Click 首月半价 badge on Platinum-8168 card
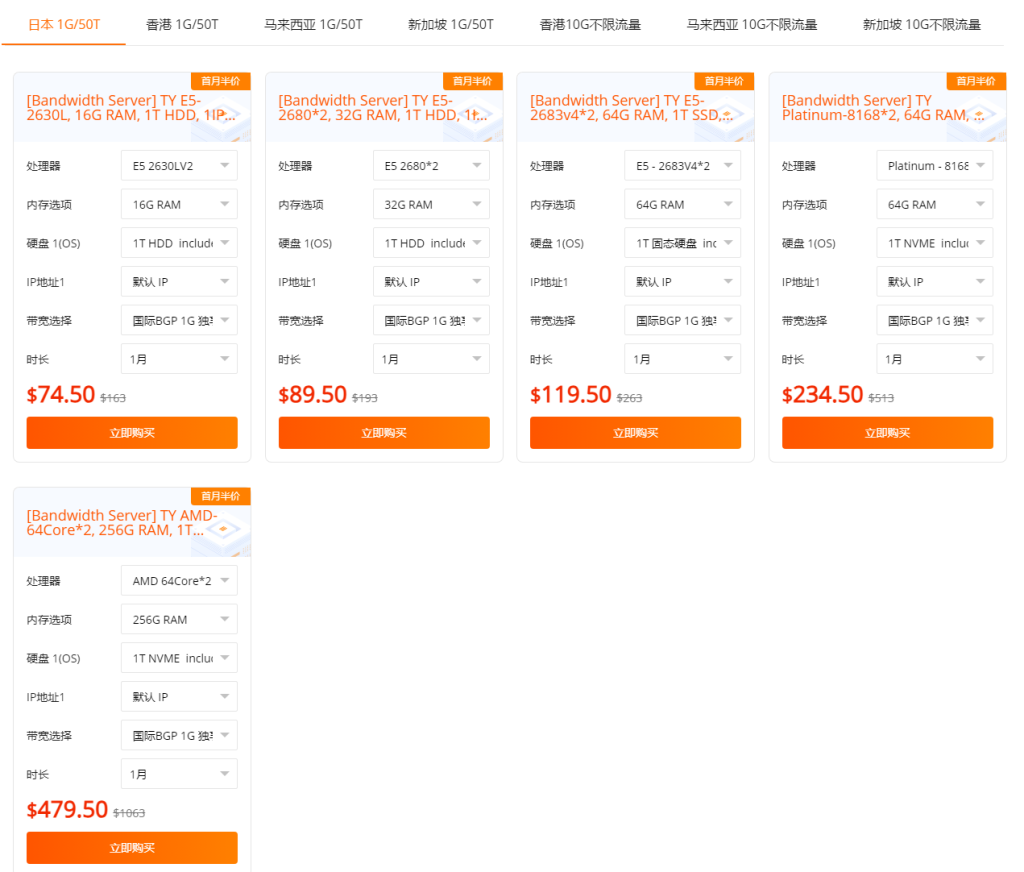This screenshot has width=1024, height=872. pos(976,81)
